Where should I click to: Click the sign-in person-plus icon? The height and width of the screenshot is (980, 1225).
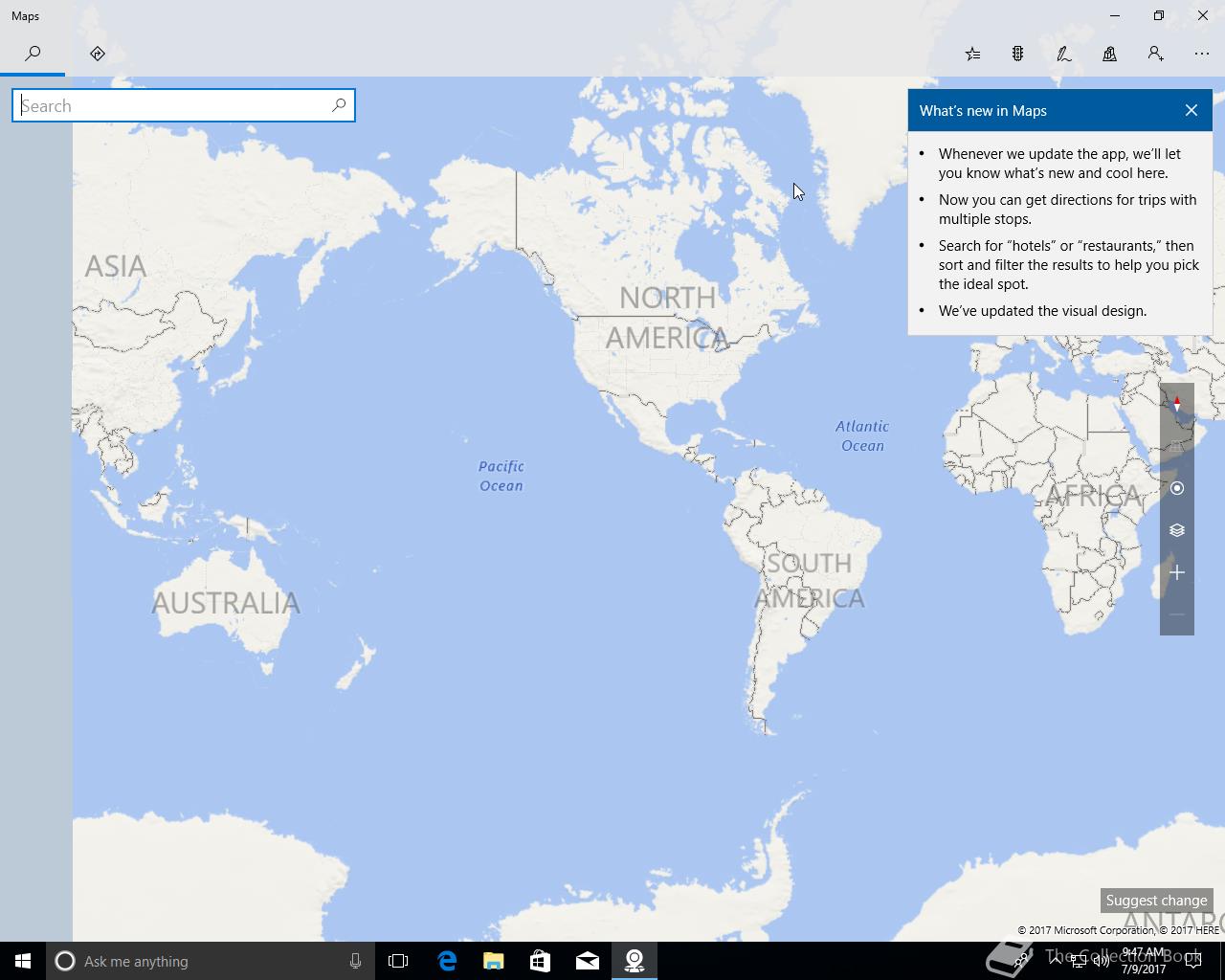[x=1156, y=54]
